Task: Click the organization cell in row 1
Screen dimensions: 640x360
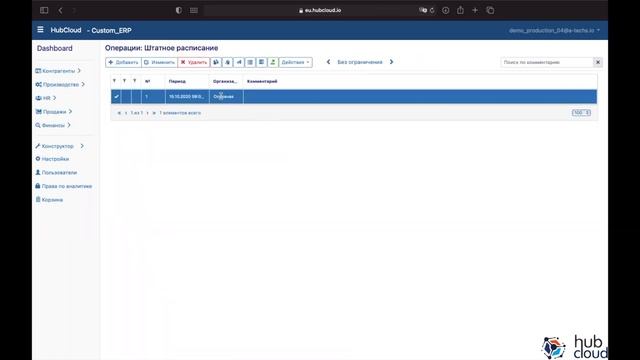Action: [x=226, y=97]
